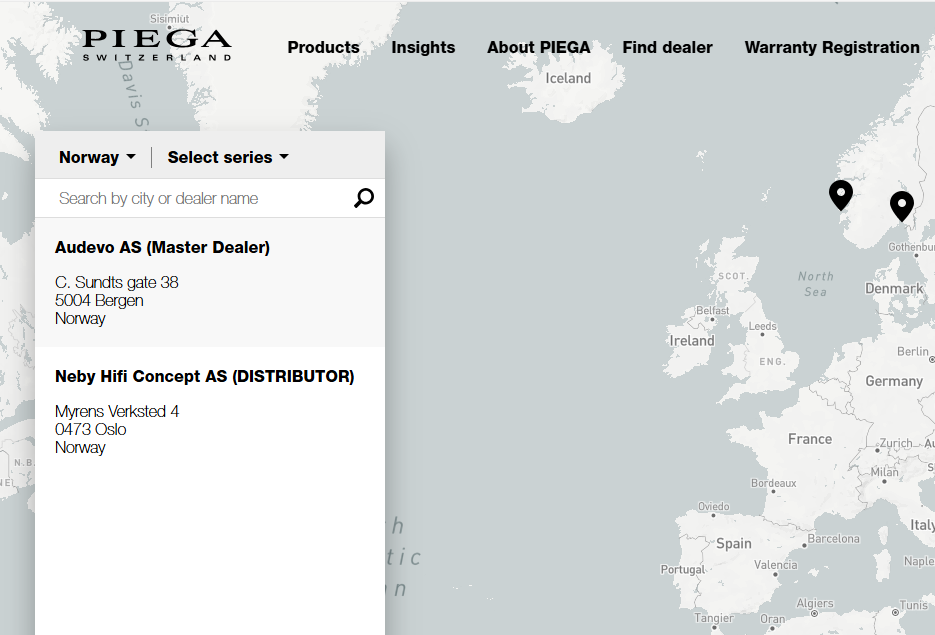Screen dimensions: 935x635
Task: Open Warranty Registration page
Action: pos(832,47)
